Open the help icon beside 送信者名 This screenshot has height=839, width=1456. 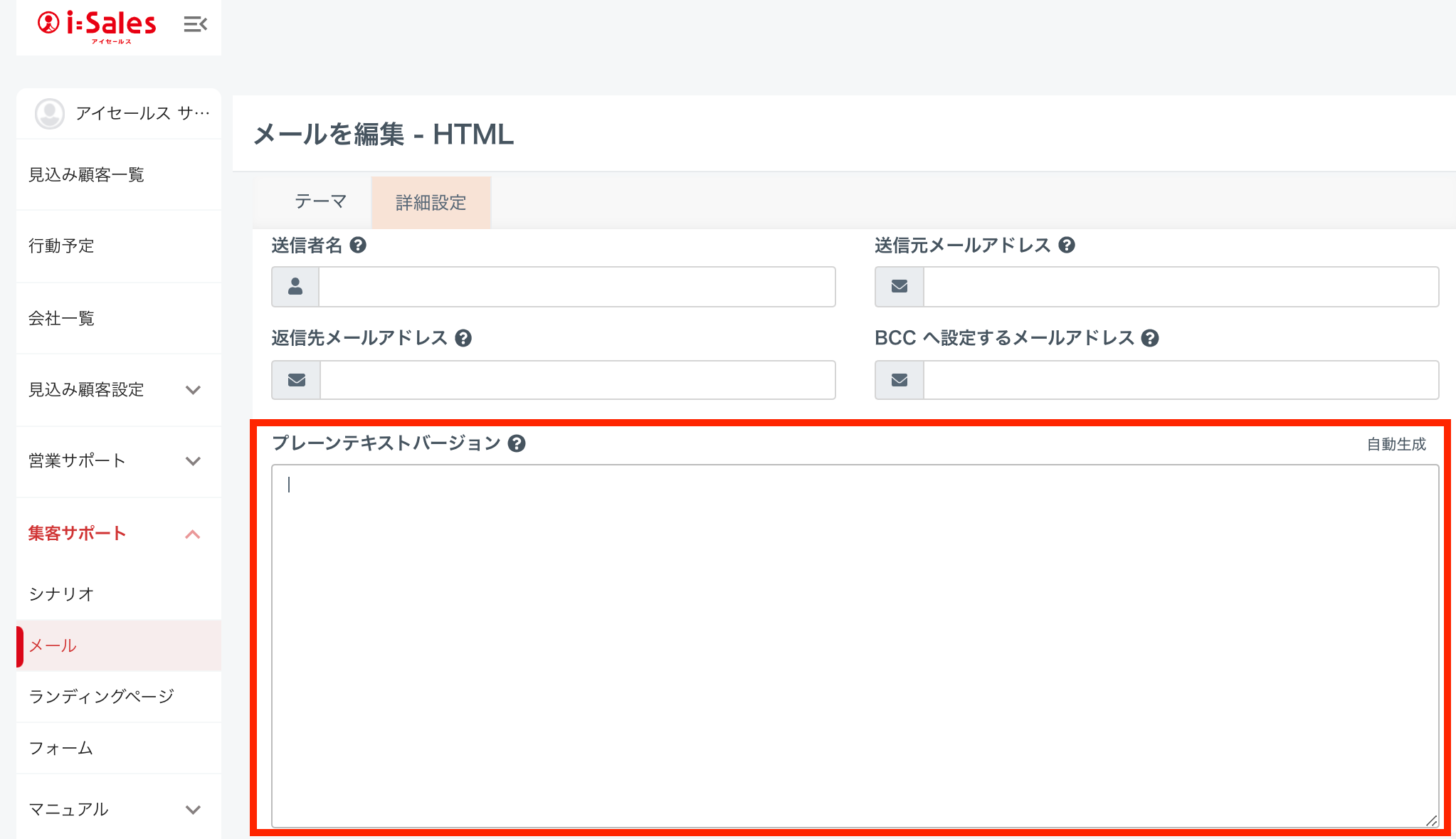[358, 246]
